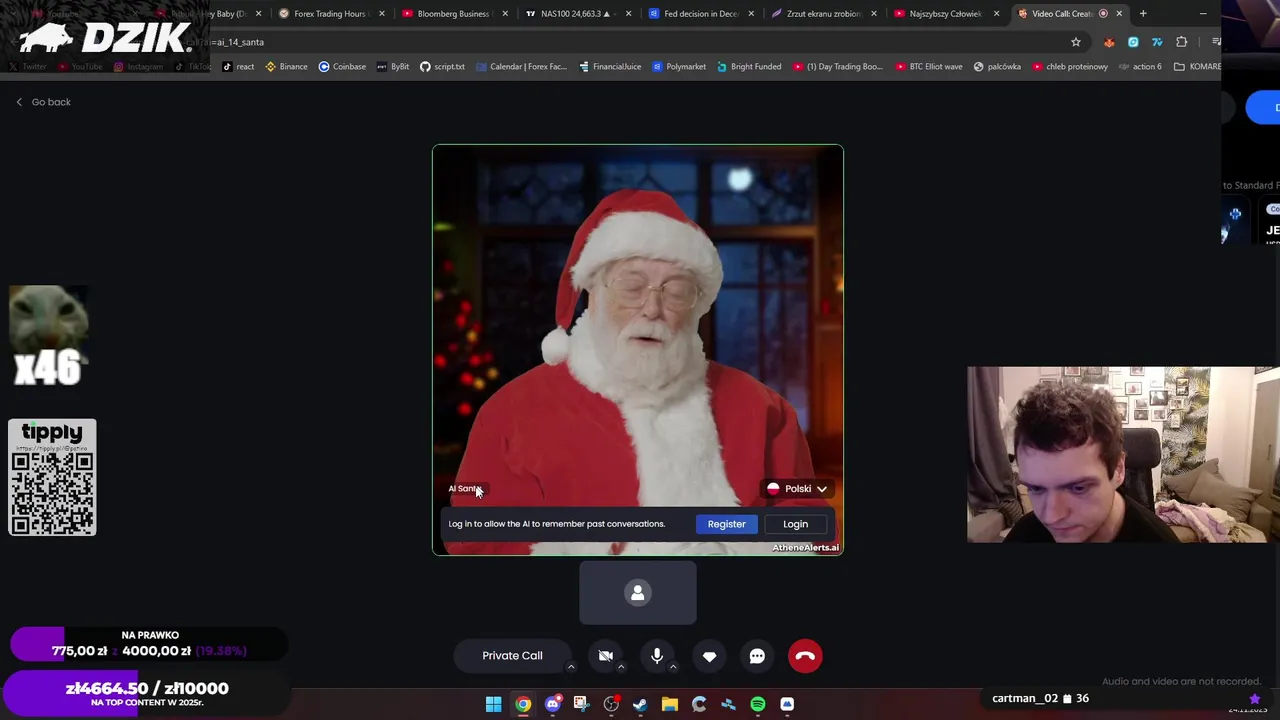Open the Chrome extensions puzzle icon
The width and height of the screenshot is (1280, 720).
1182,42
